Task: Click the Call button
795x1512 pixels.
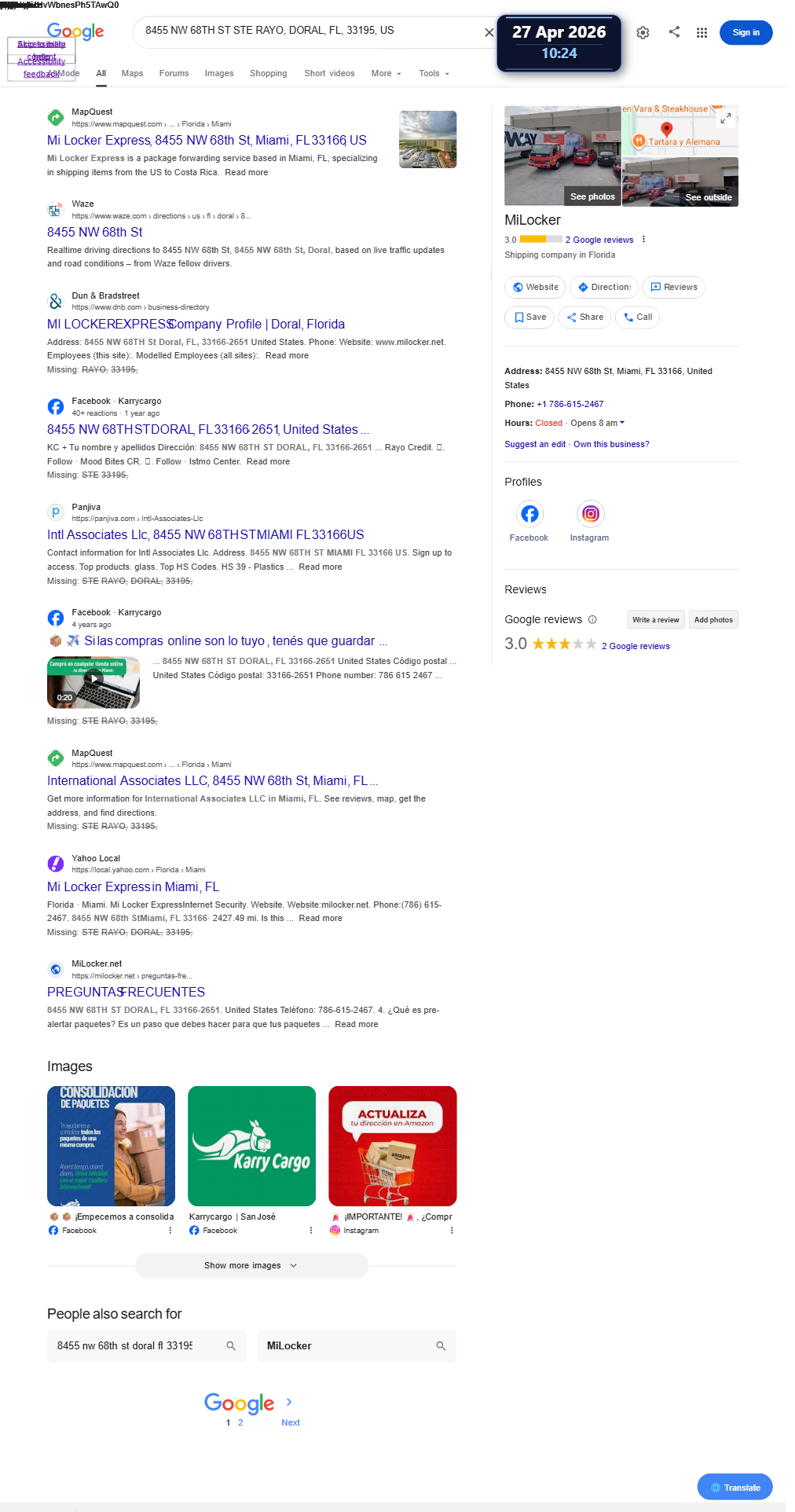Action: click(x=637, y=317)
